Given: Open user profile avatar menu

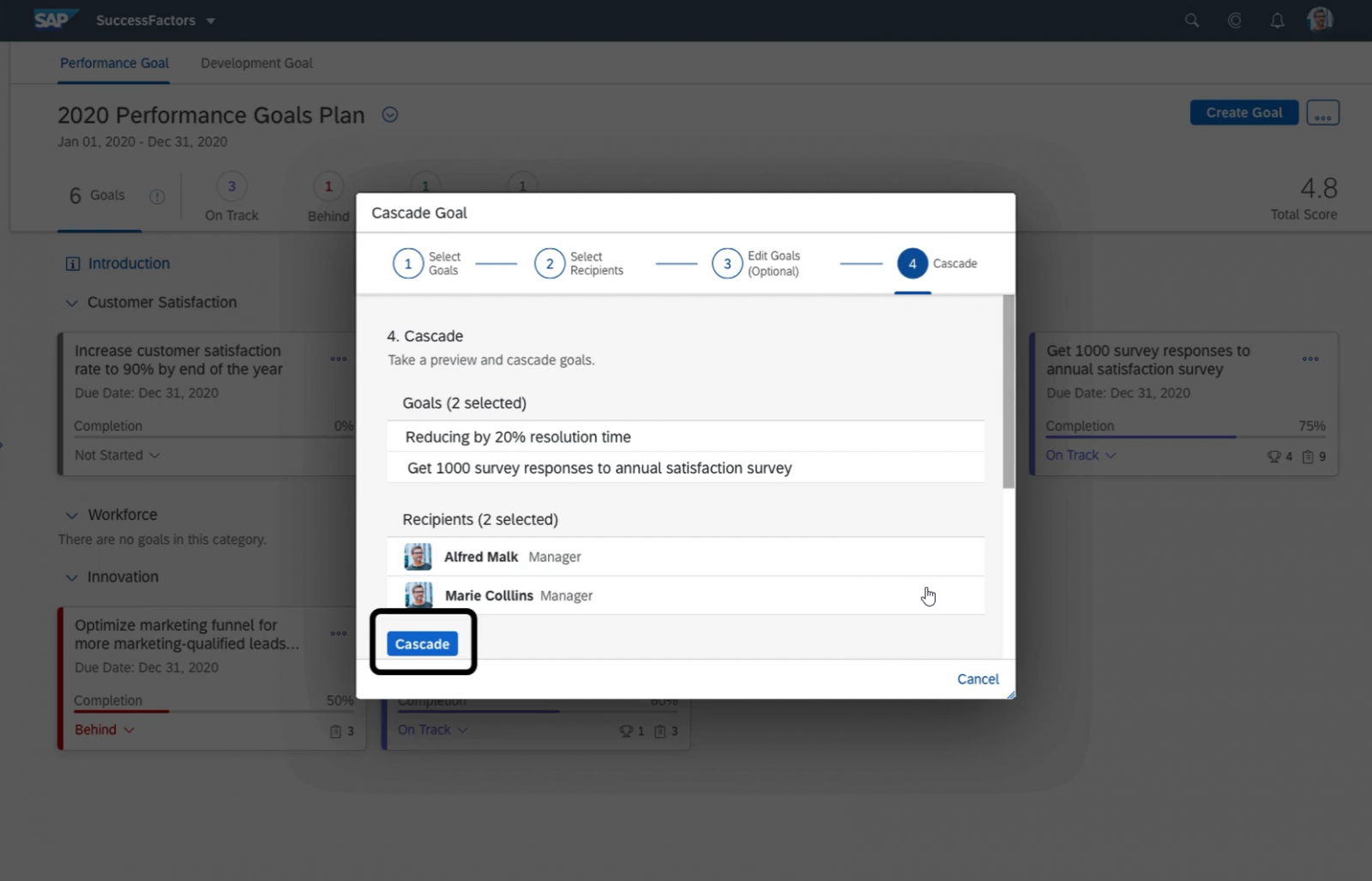Looking at the screenshot, I should click(x=1320, y=19).
